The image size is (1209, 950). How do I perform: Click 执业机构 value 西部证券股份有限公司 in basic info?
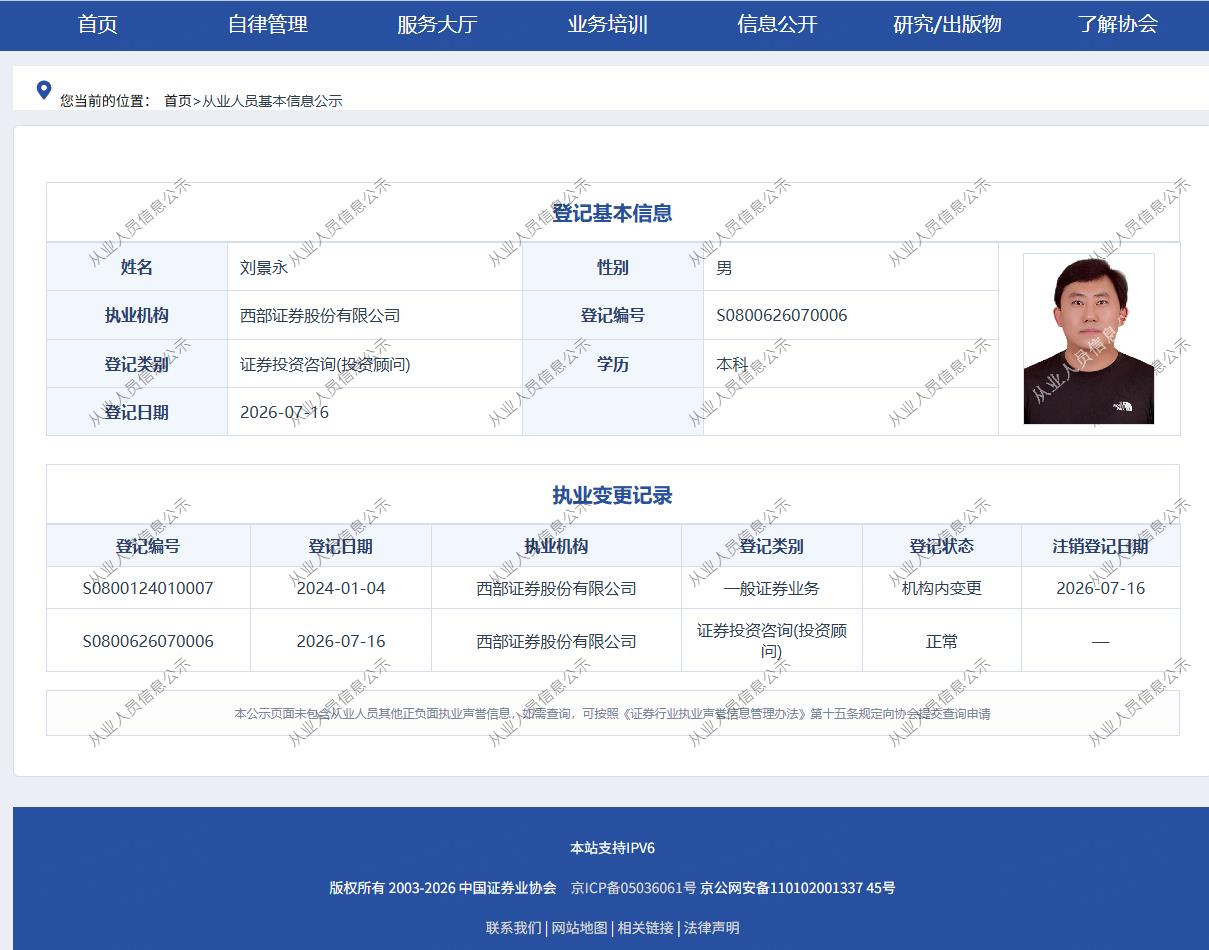pyautogui.click(x=320, y=316)
